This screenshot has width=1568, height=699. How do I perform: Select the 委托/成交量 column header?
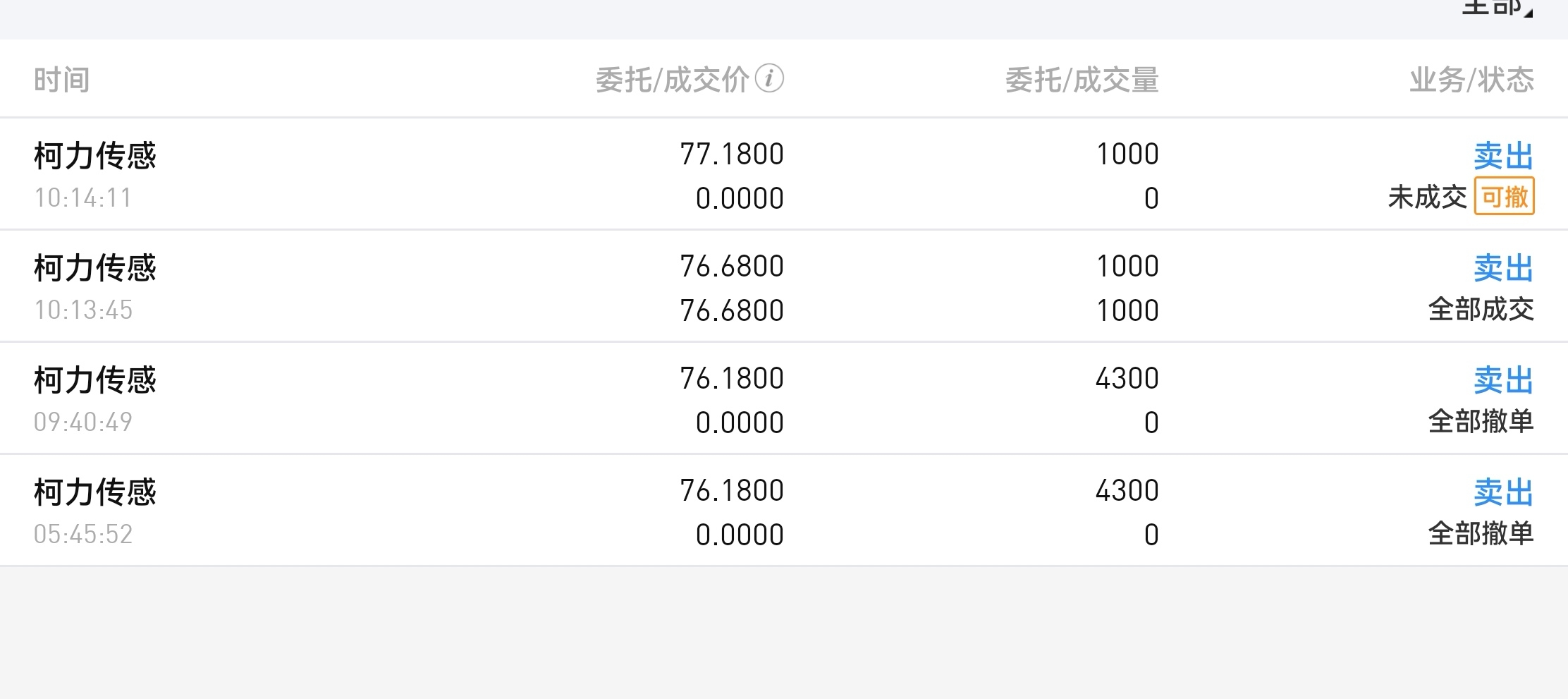(x=1082, y=80)
